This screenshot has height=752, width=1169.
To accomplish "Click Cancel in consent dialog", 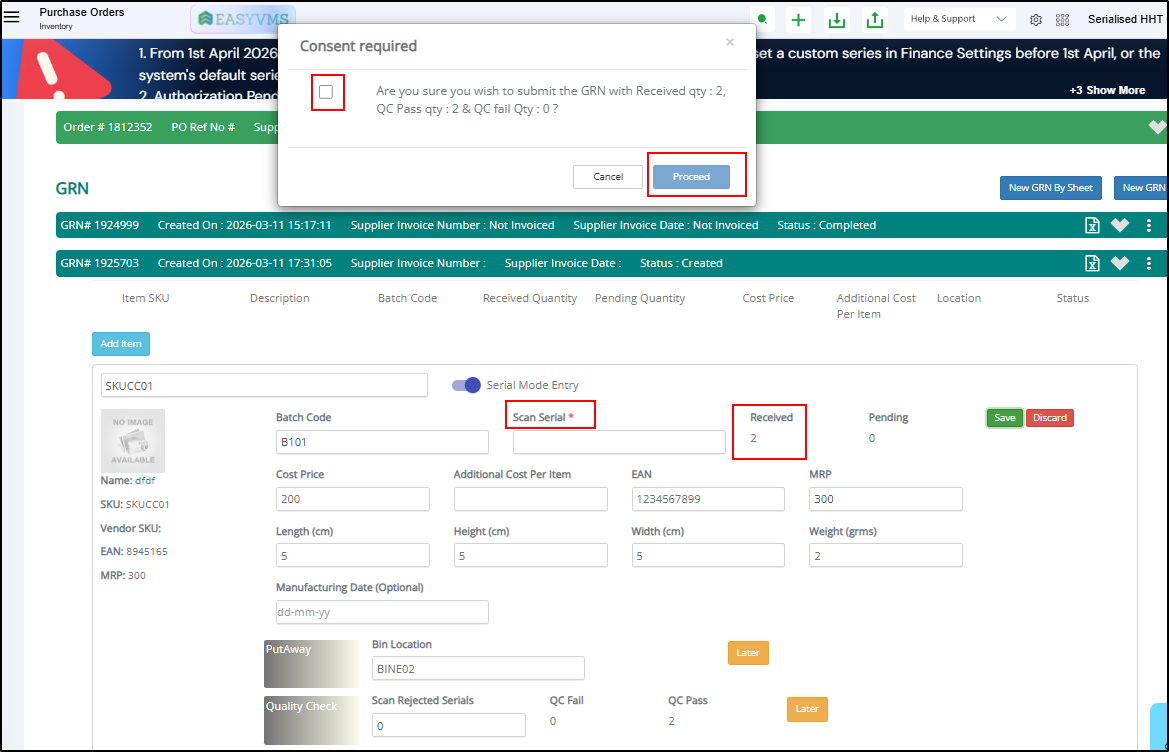I will click(x=608, y=177).
